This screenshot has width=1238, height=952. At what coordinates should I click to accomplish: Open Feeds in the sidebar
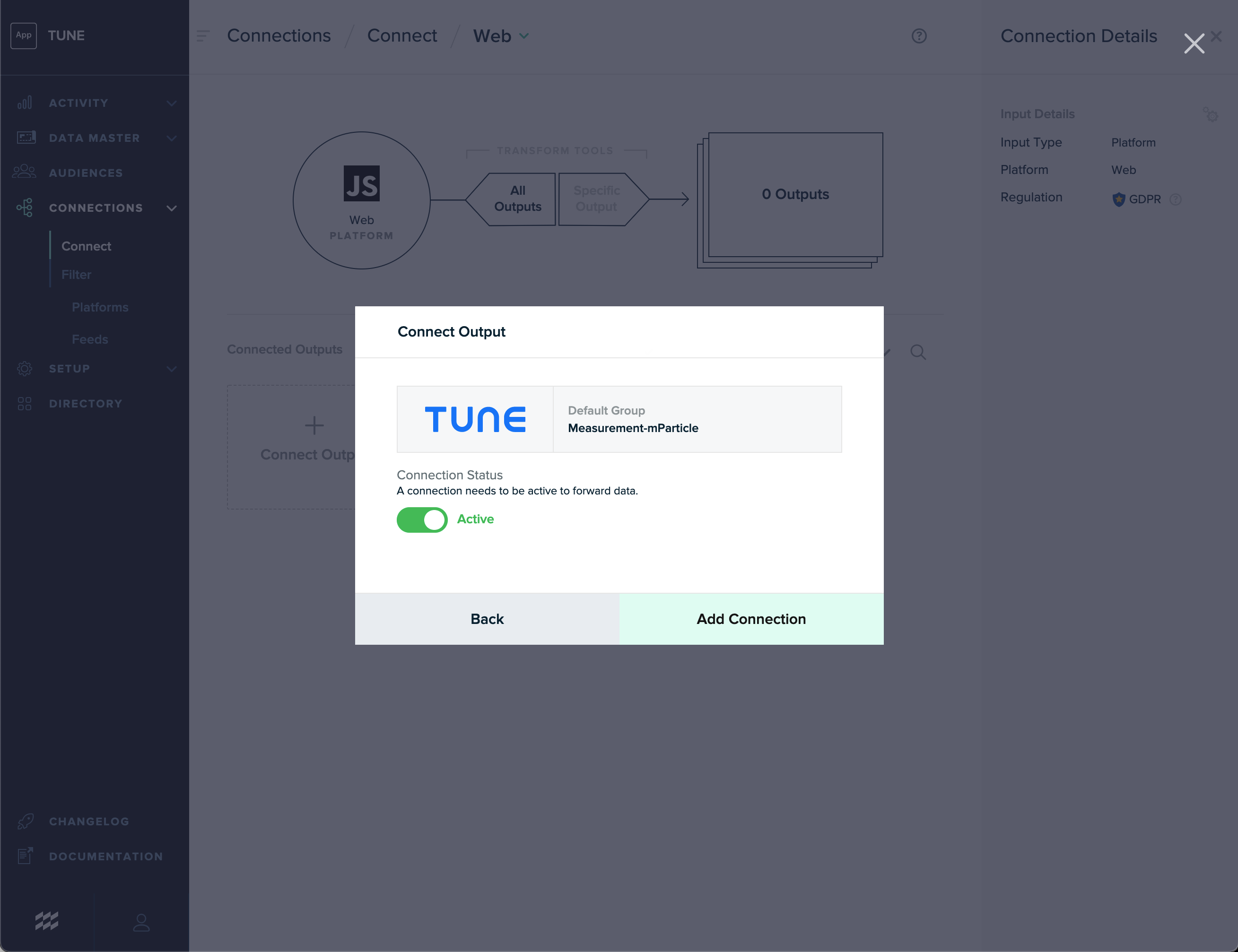tap(89, 339)
